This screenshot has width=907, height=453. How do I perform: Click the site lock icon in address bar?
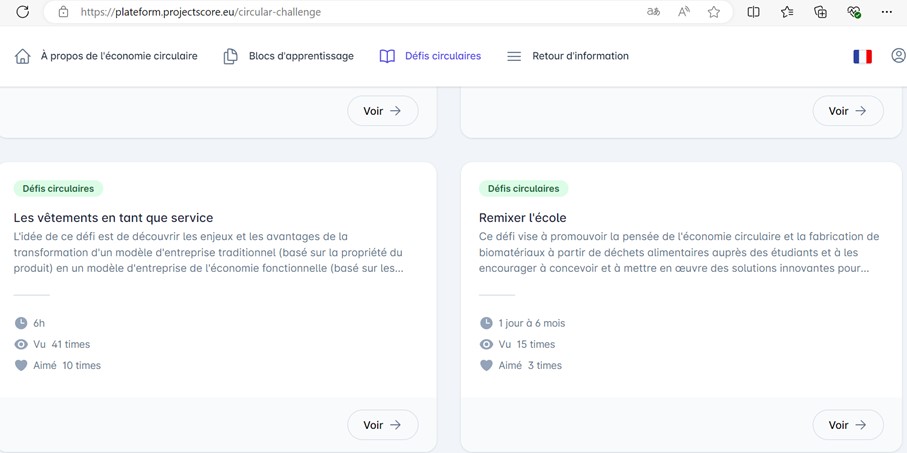tap(63, 12)
